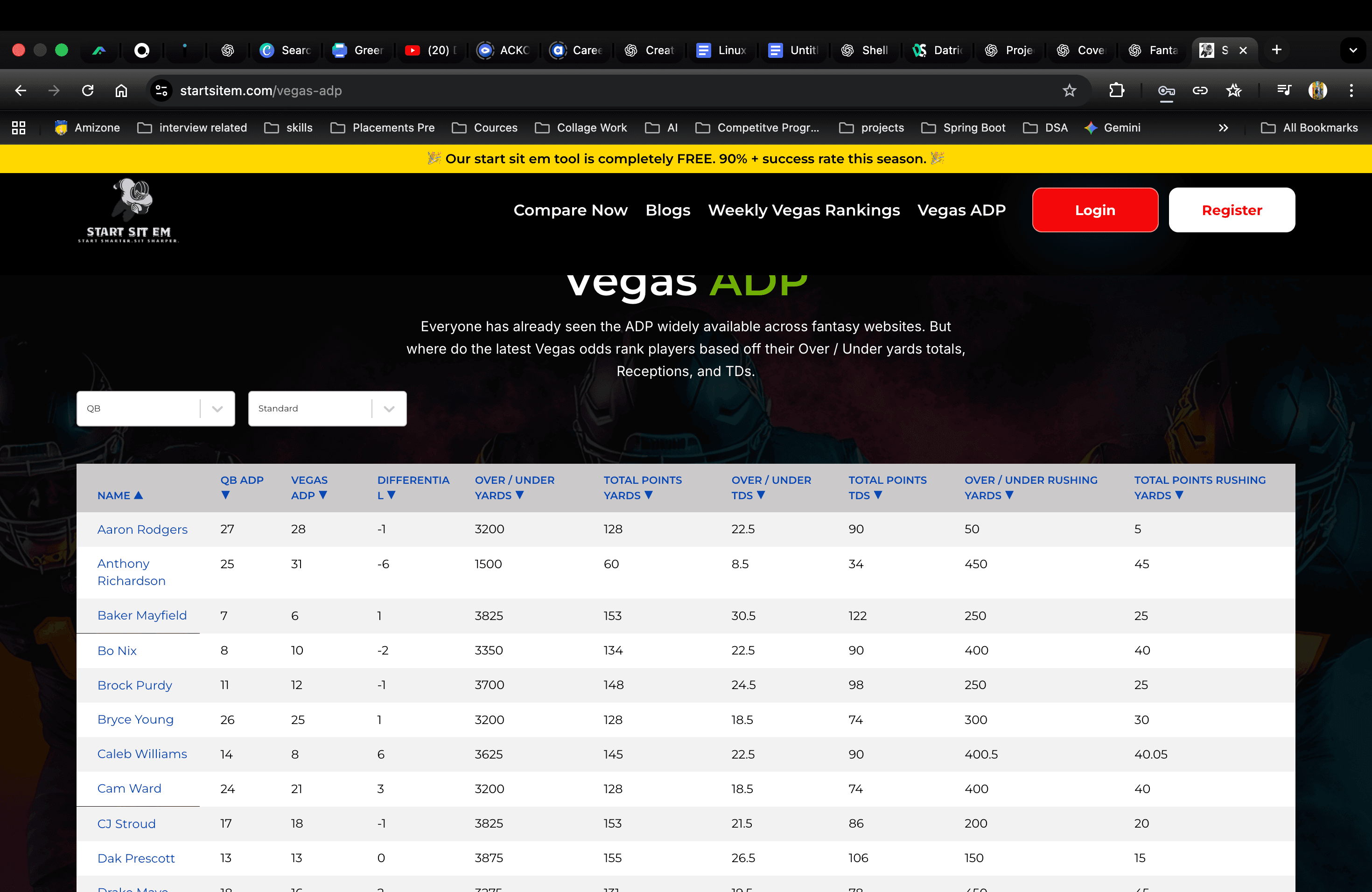Open Compare Now in the navigation
1372x892 pixels.
(570, 210)
